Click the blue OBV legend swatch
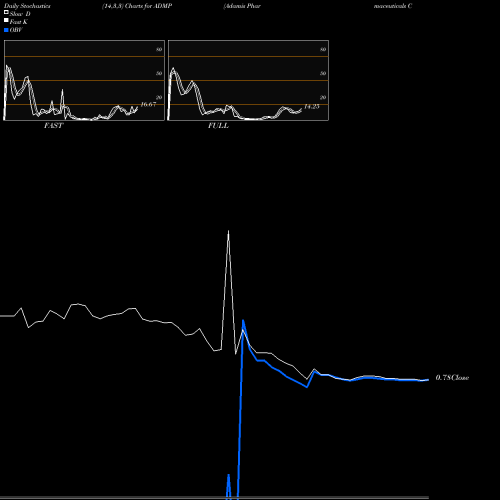This screenshot has width=500, height=500. point(6,30)
